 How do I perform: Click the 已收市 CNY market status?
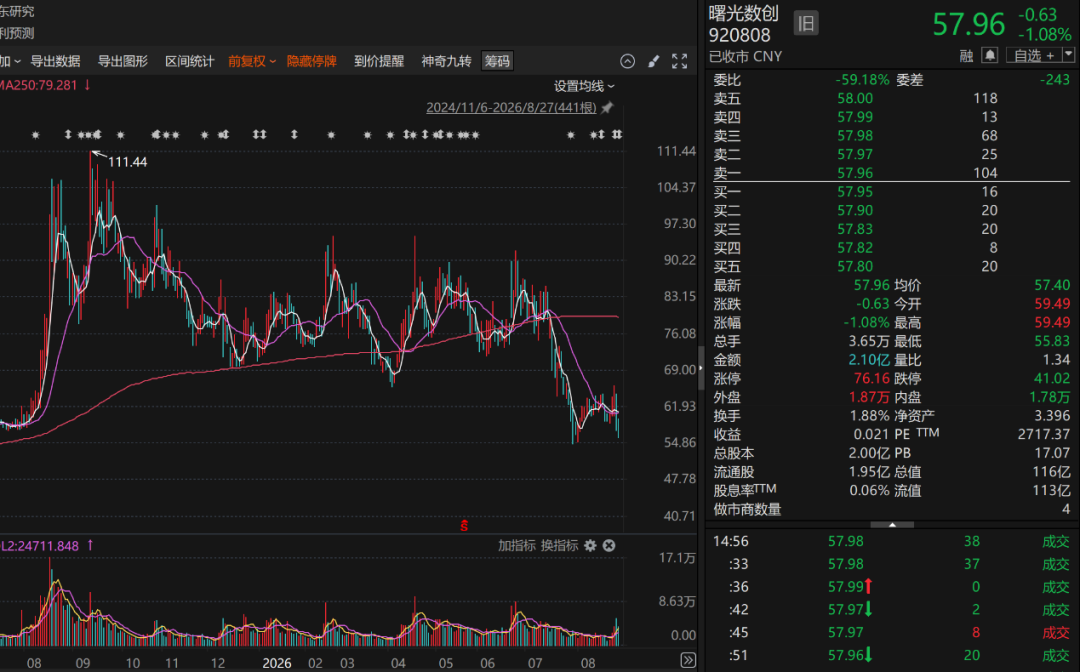(745, 56)
